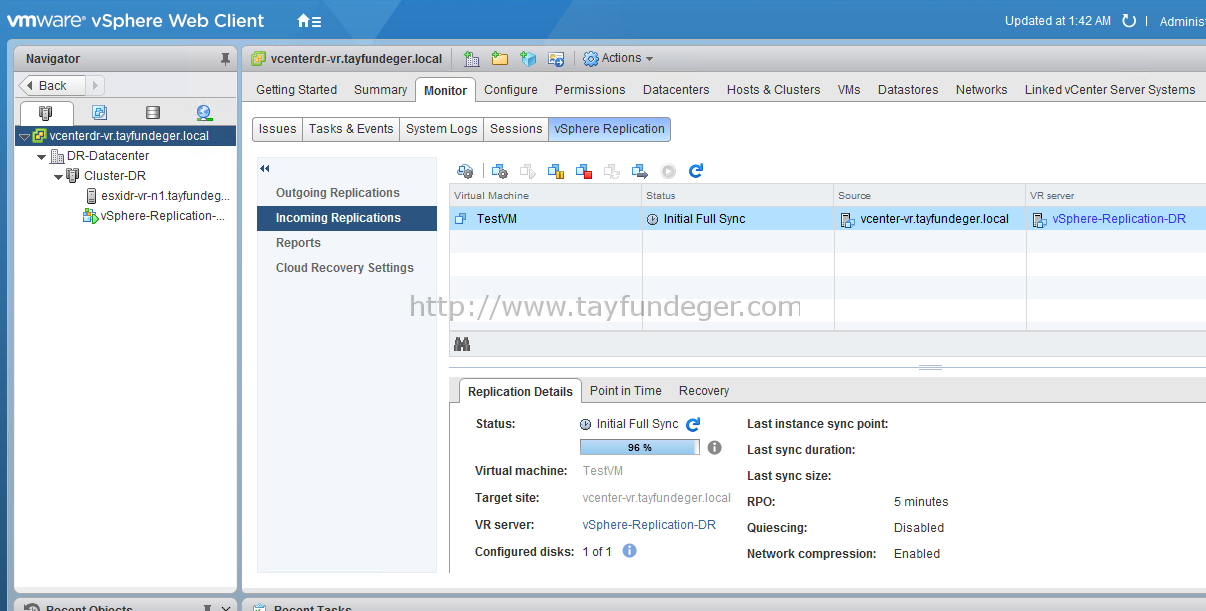Sort by the Virtual Machine column header
Viewport: 1206px width, 611px height.
pos(545,196)
